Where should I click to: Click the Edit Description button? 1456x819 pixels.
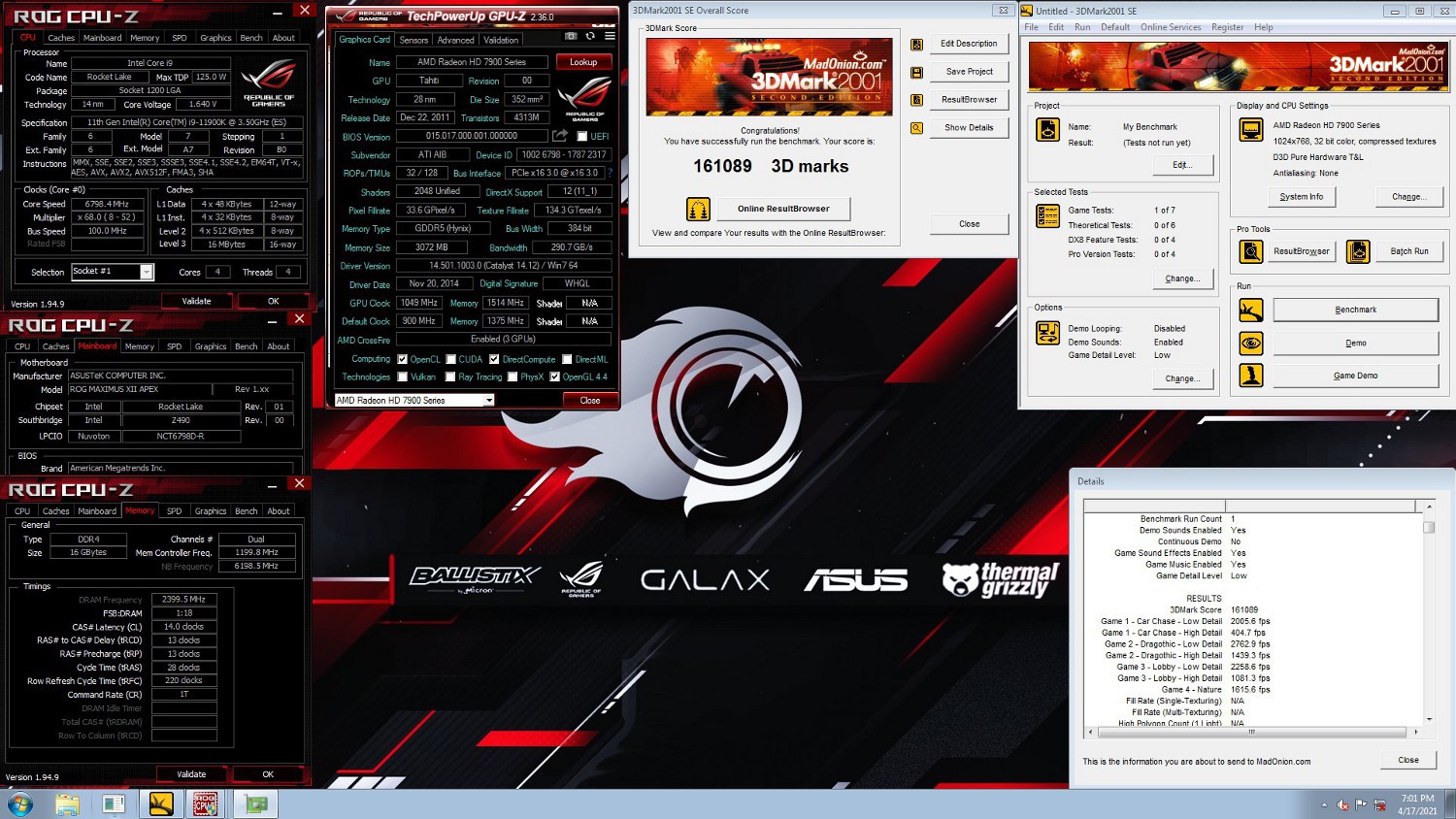[x=969, y=44]
